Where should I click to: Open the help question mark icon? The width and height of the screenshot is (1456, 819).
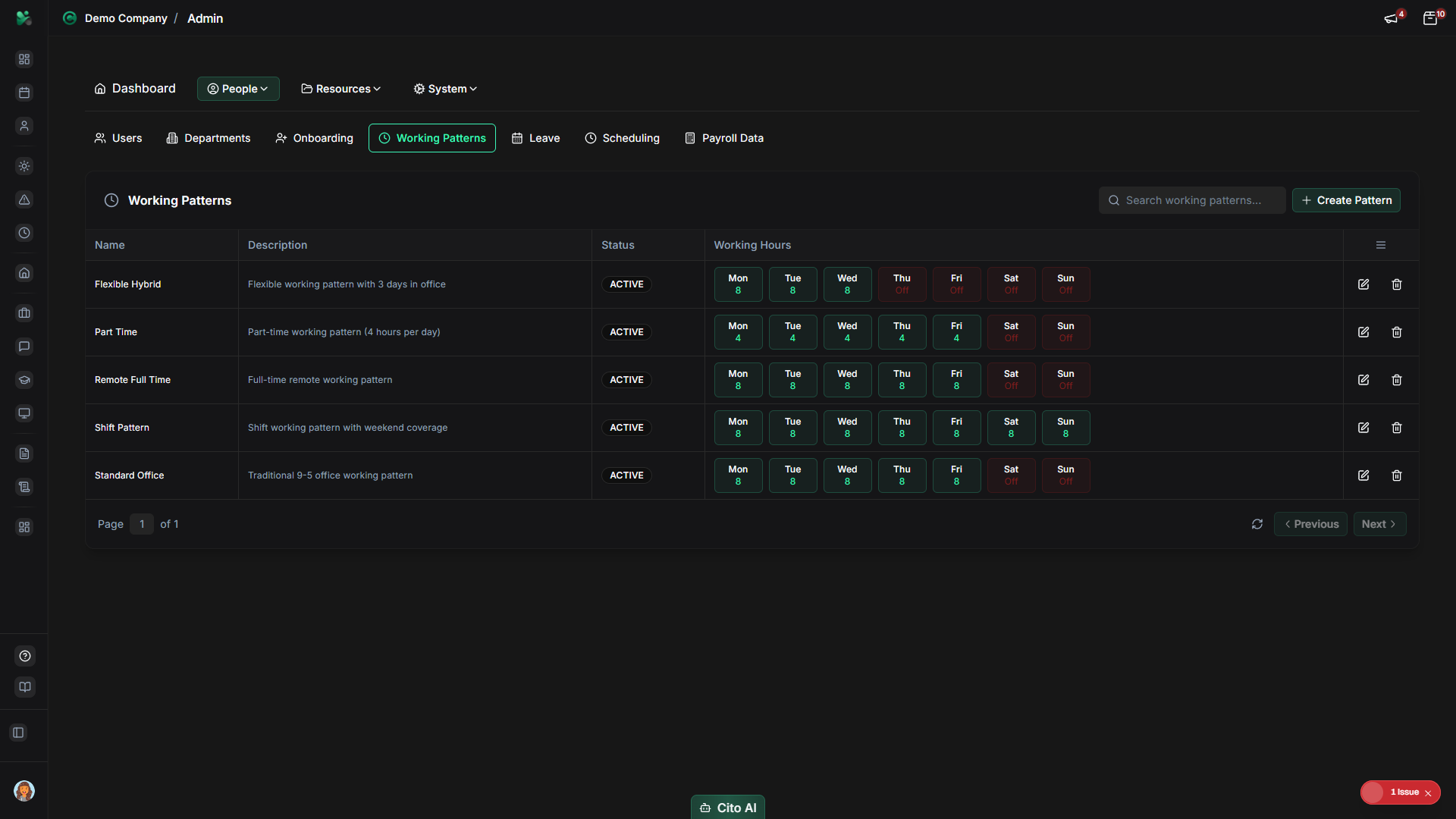pos(24,656)
